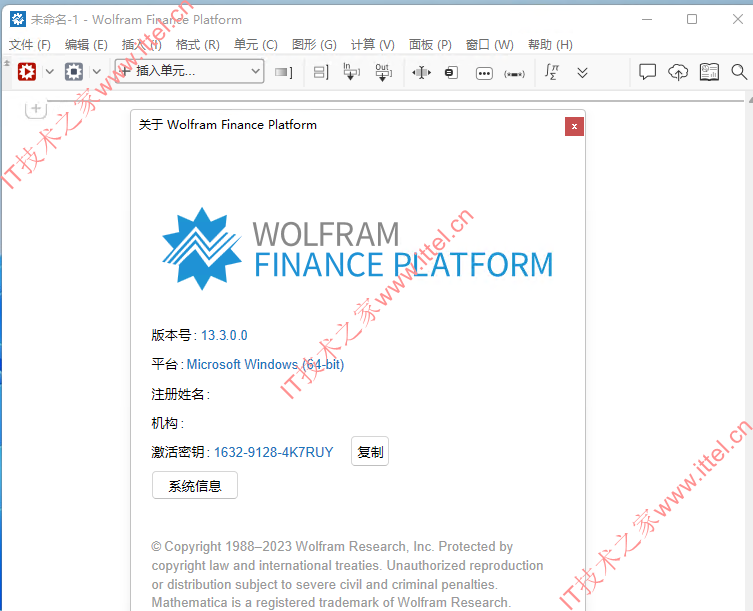Viewport: 753px width, 611px height.
Task: Close the About Wolfram Finance Platform dialog
Action: point(574,127)
